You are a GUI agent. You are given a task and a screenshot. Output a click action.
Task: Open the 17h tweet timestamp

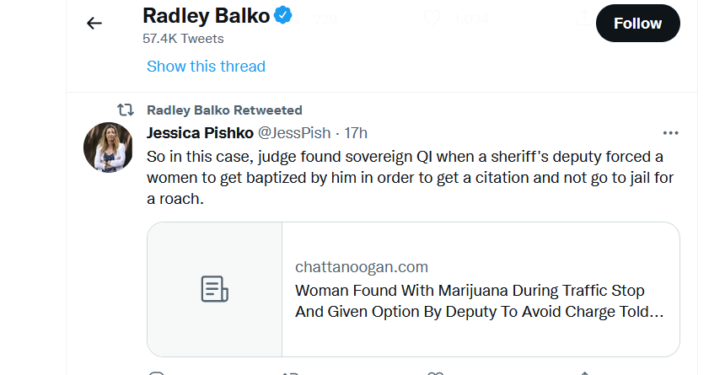[356, 133]
